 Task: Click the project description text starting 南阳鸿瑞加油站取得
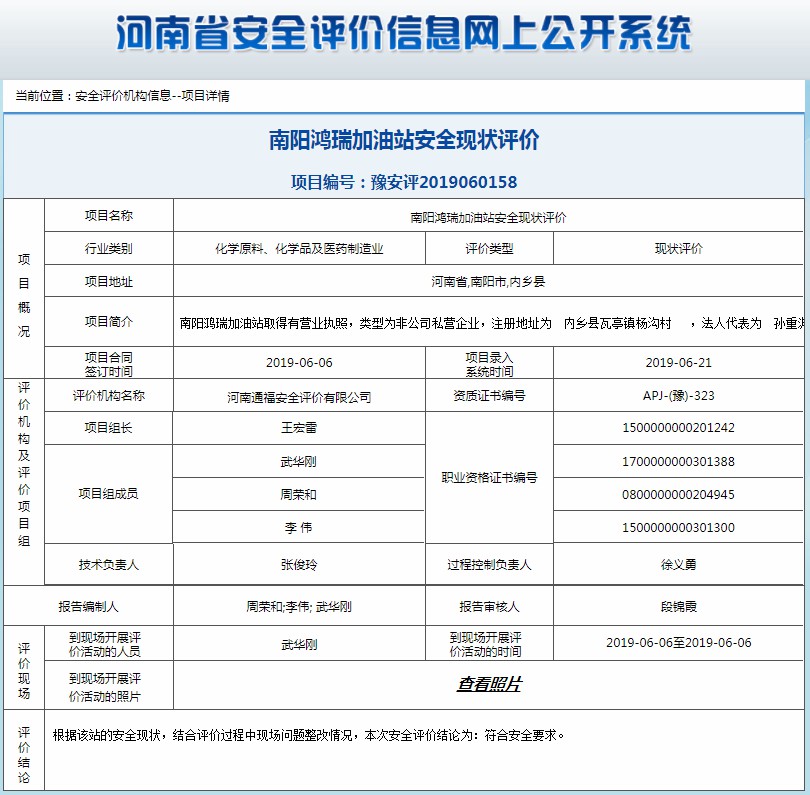491,323
